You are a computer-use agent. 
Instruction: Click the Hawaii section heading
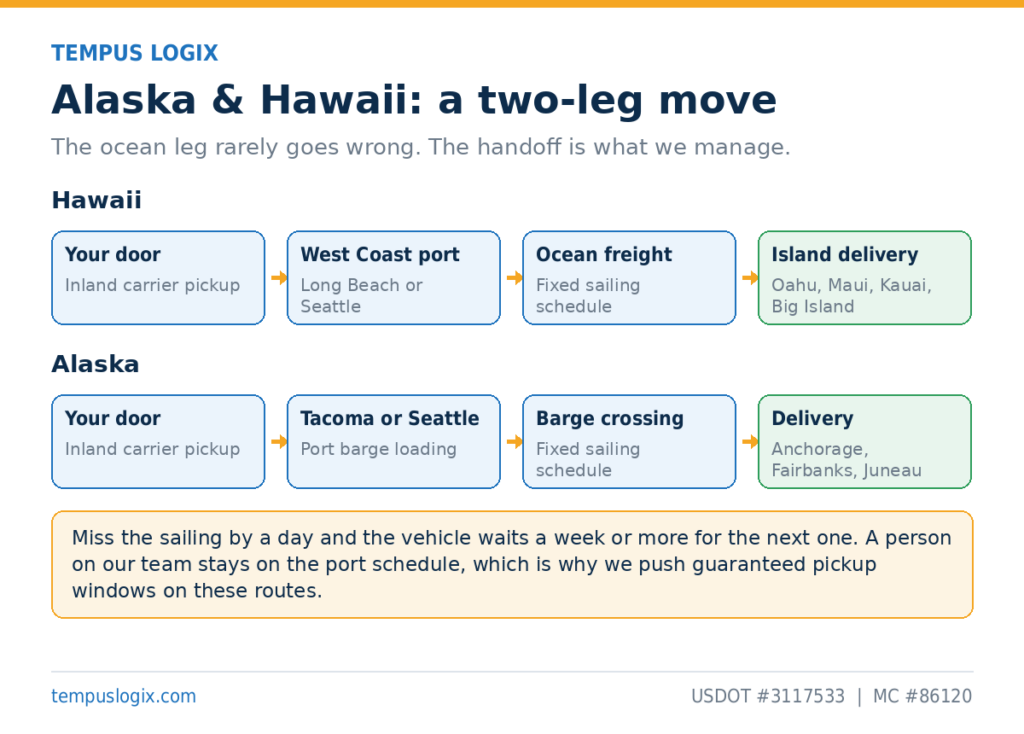(x=97, y=200)
